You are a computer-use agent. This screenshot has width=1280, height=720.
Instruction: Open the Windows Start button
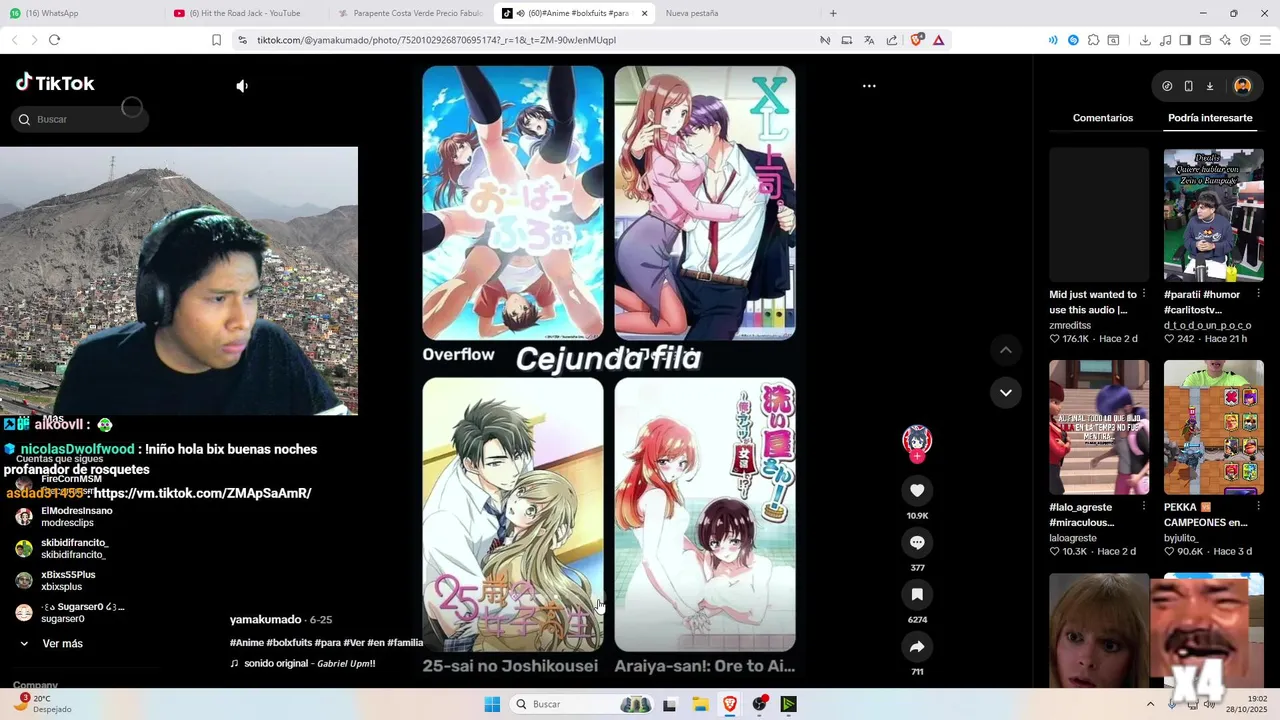pyautogui.click(x=492, y=704)
